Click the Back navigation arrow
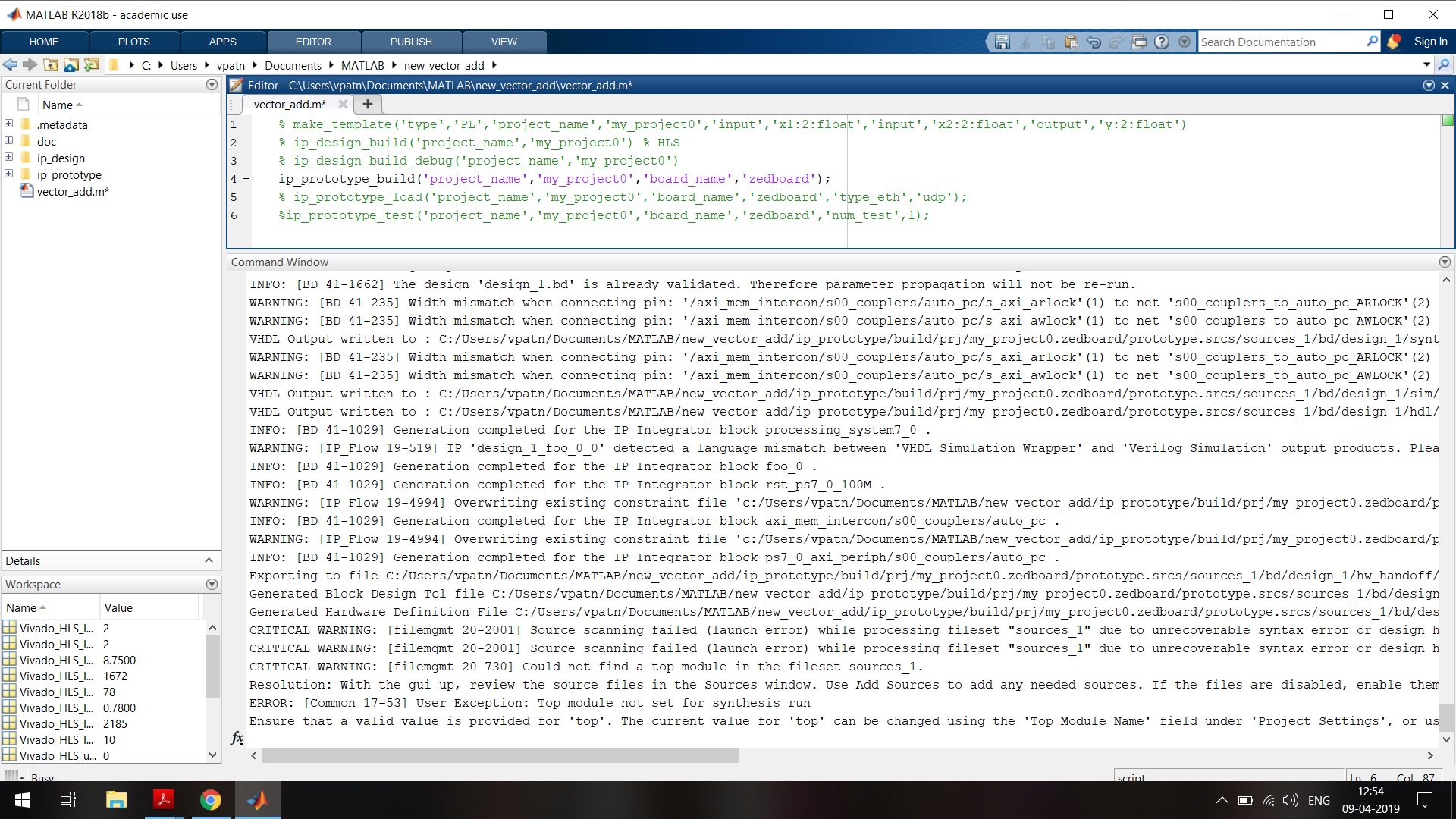The image size is (1456, 819). pos(11,65)
